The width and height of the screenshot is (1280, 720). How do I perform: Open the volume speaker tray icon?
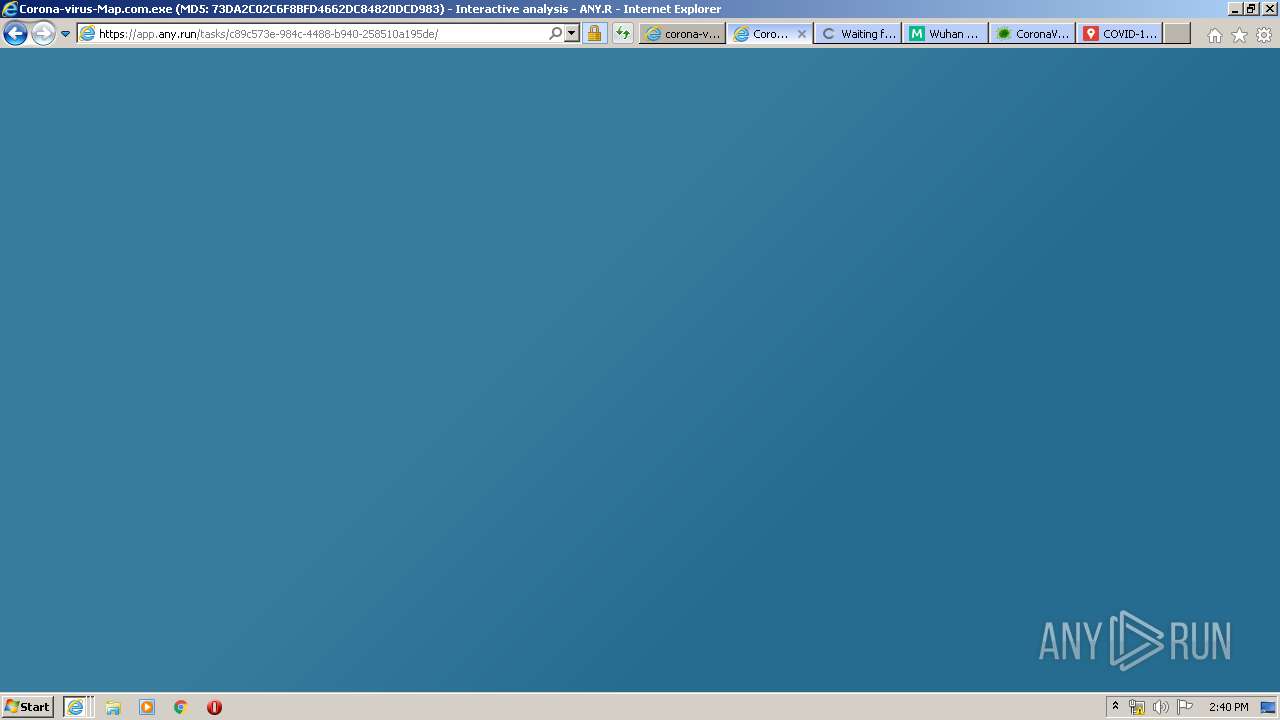pos(1160,707)
